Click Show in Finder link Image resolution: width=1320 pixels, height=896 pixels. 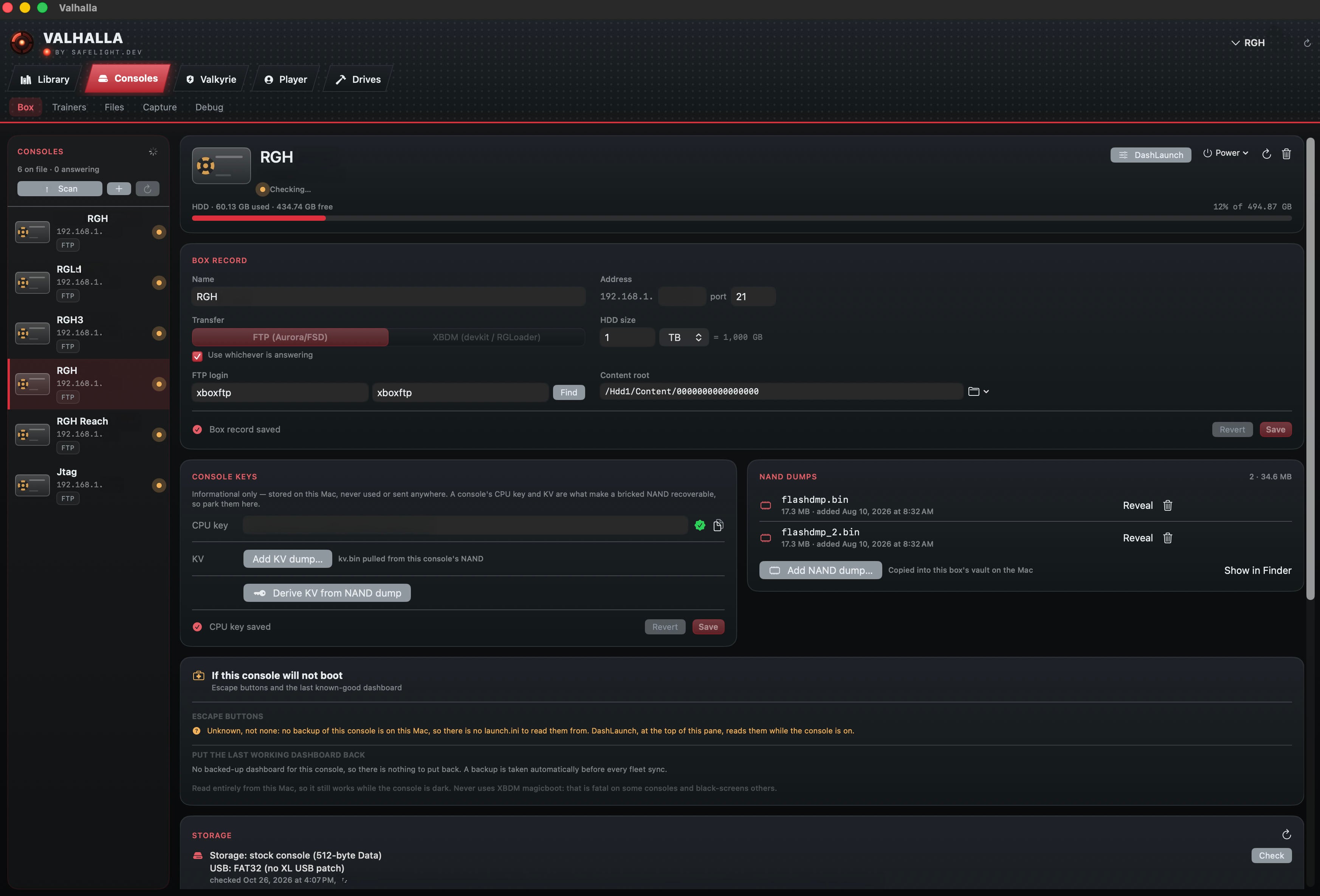tap(1258, 570)
